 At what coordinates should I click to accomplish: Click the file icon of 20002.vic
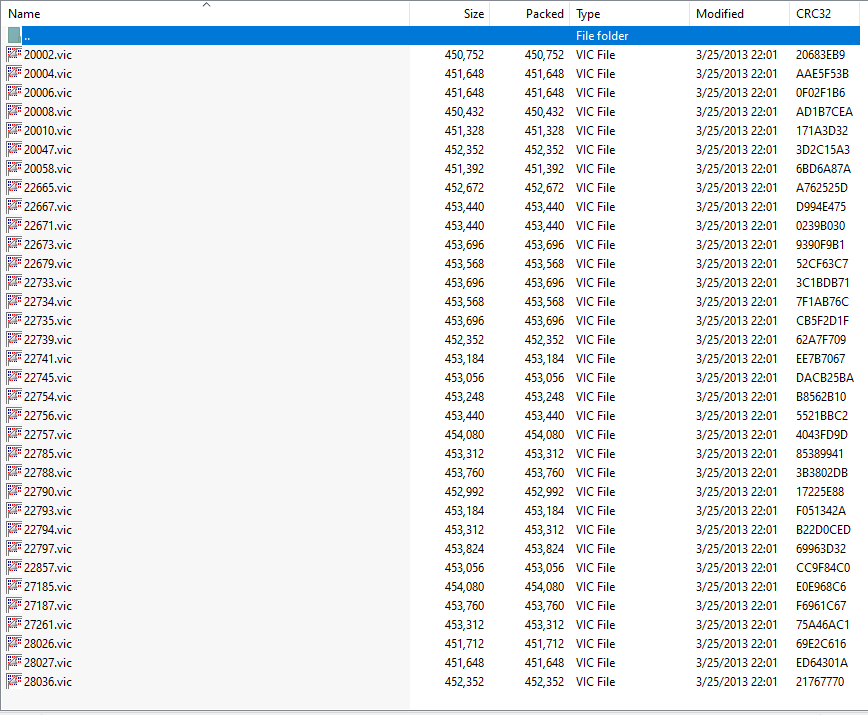point(14,54)
